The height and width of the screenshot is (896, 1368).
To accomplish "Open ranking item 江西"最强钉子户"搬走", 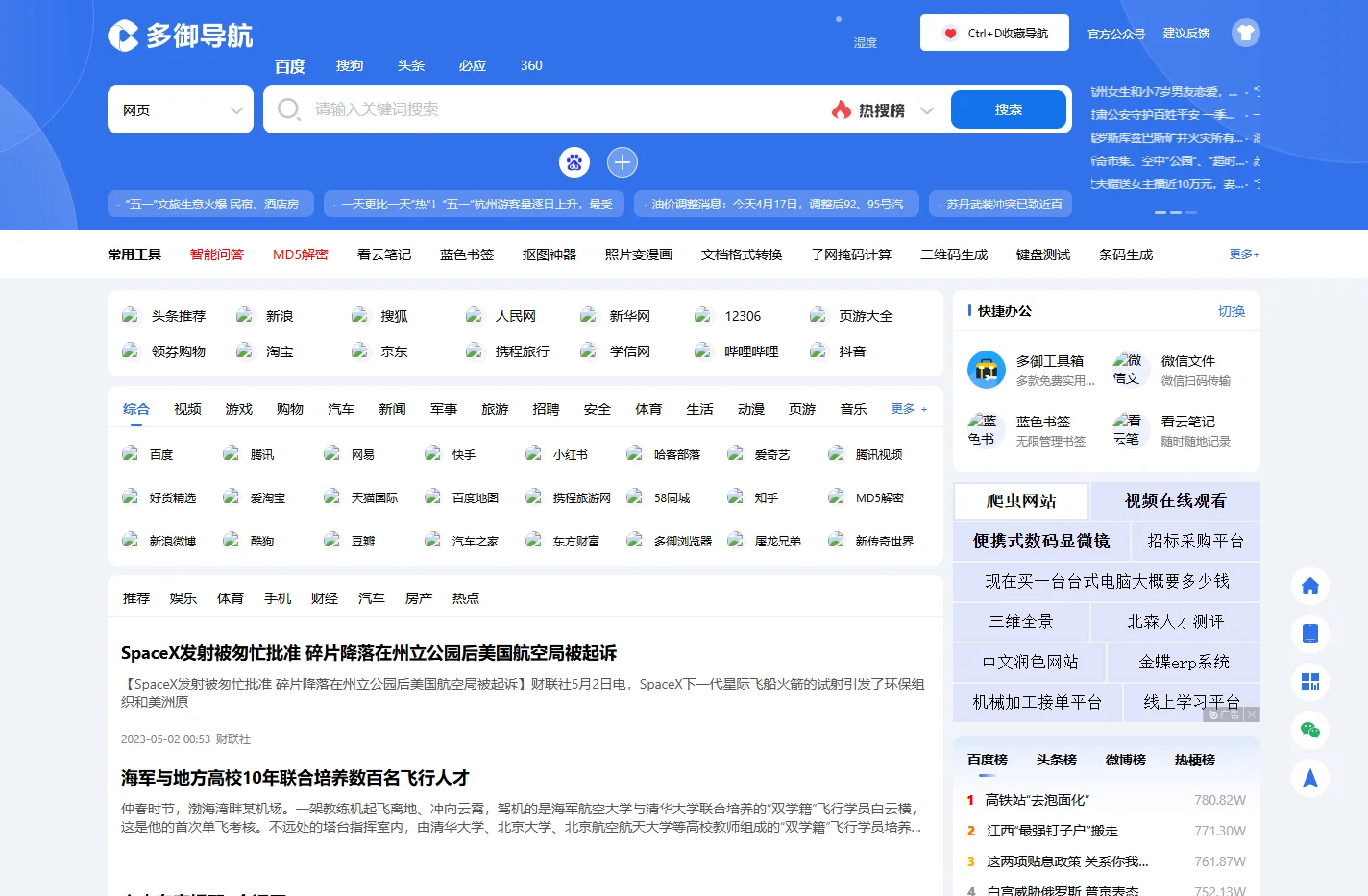I will click(x=1052, y=831).
